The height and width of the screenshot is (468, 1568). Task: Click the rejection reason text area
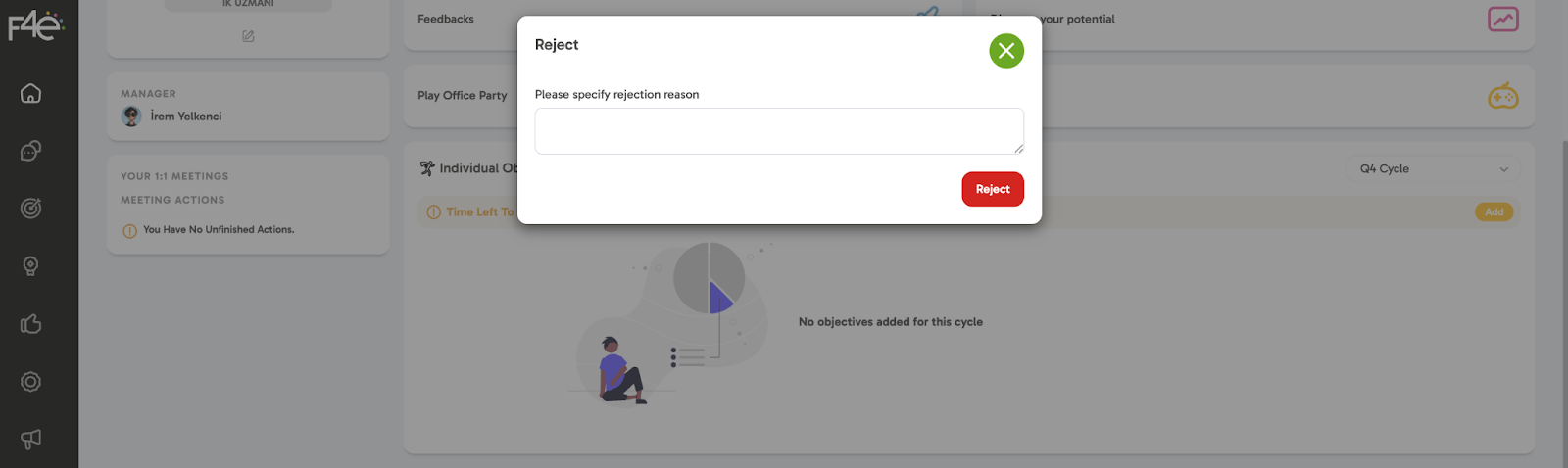pyautogui.click(x=778, y=131)
